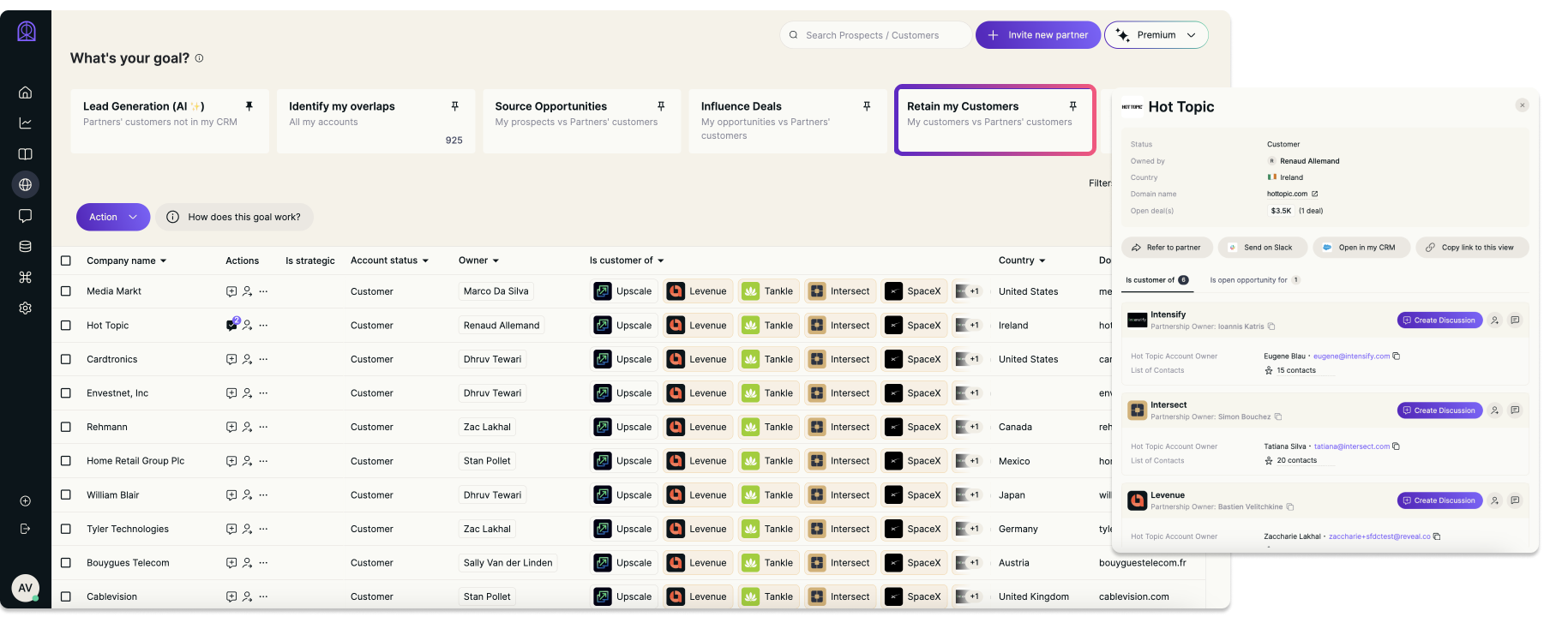The height and width of the screenshot is (629, 1568).
Task: Open the comment icon on the Intensify card
Action: (x=1515, y=320)
